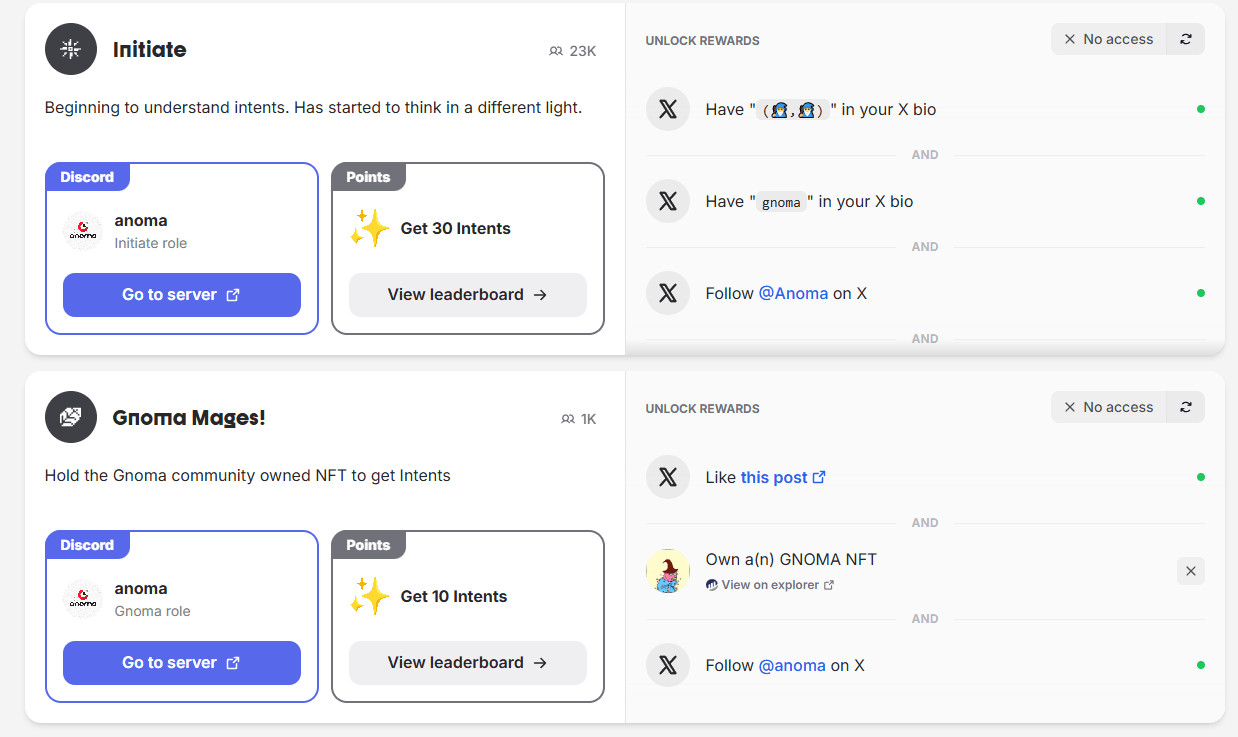Screen dimensions: 1238x737
Task: Refresh the Gnoma Mages access status
Action: (x=1185, y=406)
